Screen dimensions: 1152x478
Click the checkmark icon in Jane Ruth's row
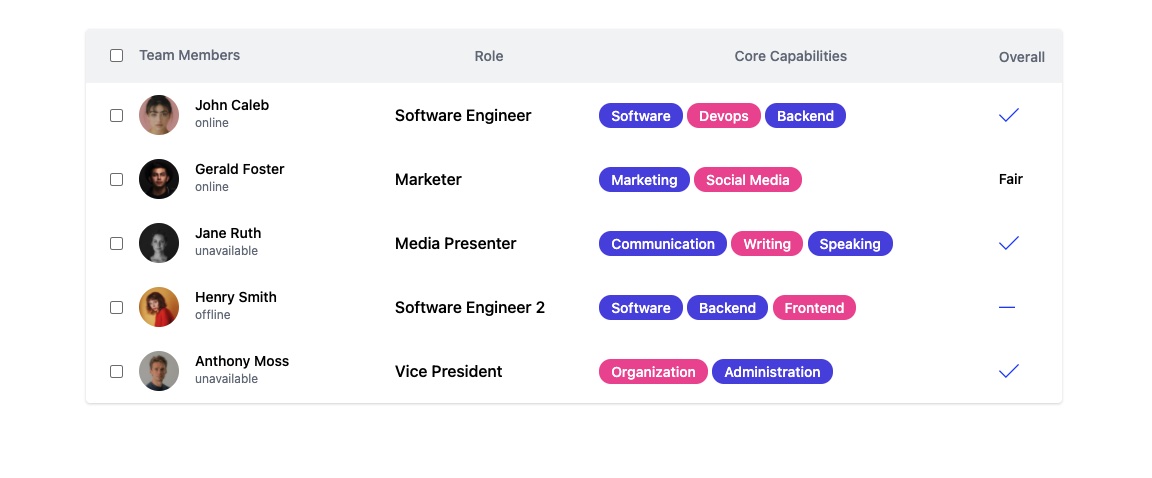[1009, 243]
